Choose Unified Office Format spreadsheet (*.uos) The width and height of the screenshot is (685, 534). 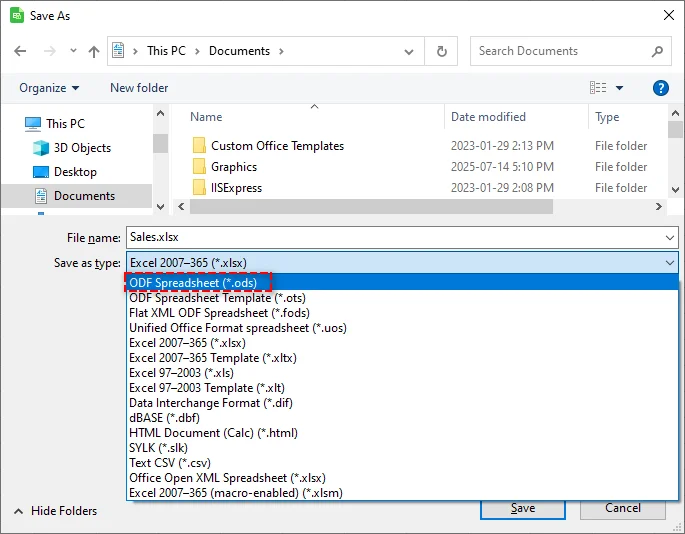(402, 328)
